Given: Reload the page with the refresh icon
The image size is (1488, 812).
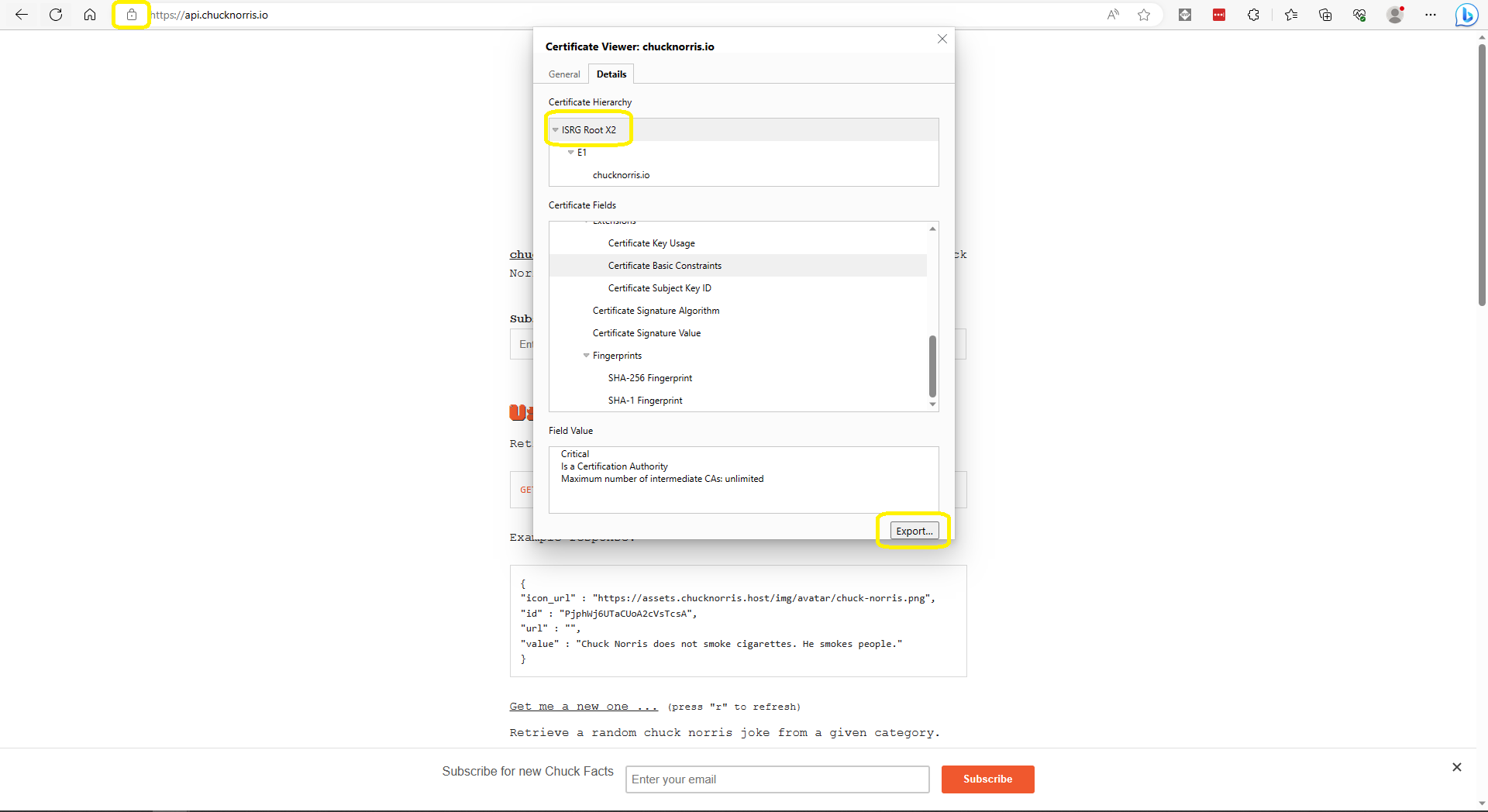Looking at the screenshot, I should 56,15.
